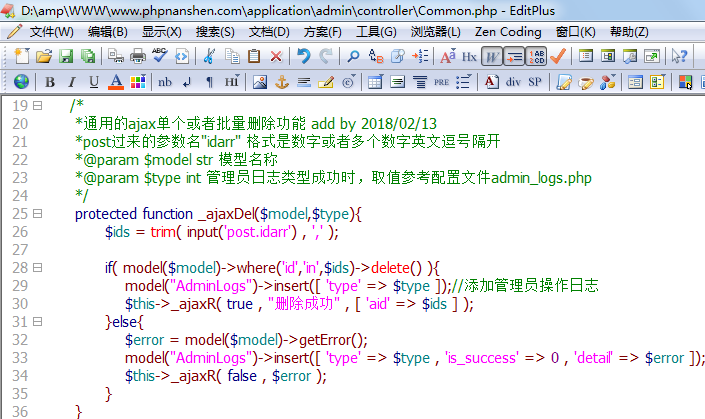This screenshot has height=419, width=705.
Task: Open the Font (Aa) dropdown
Action: [x=448, y=56]
